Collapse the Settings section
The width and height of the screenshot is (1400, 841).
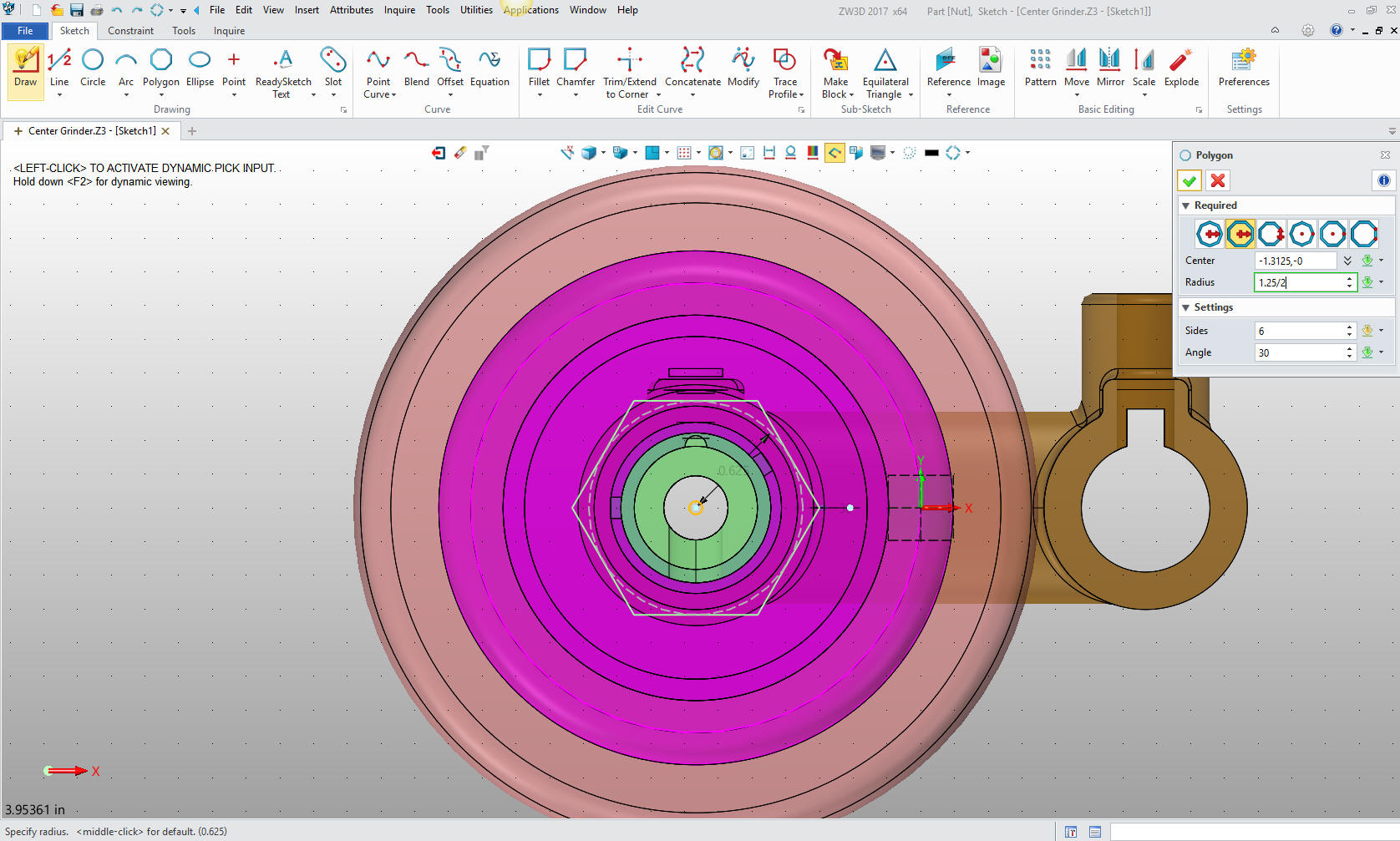point(1185,307)
